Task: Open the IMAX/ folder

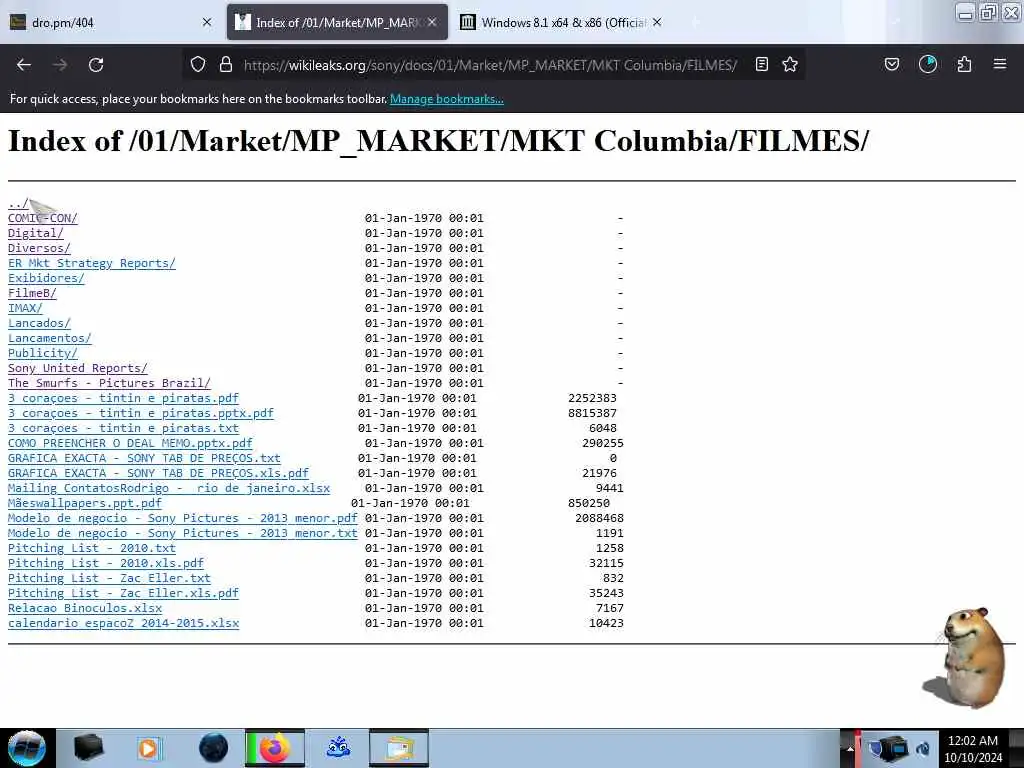Action: (25, 308)
